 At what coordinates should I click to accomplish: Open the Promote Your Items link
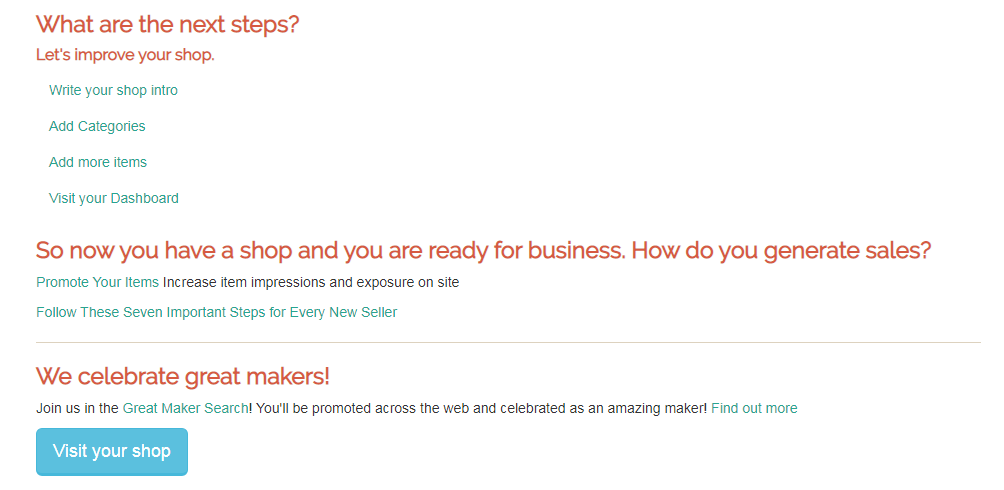coord(97,282)
